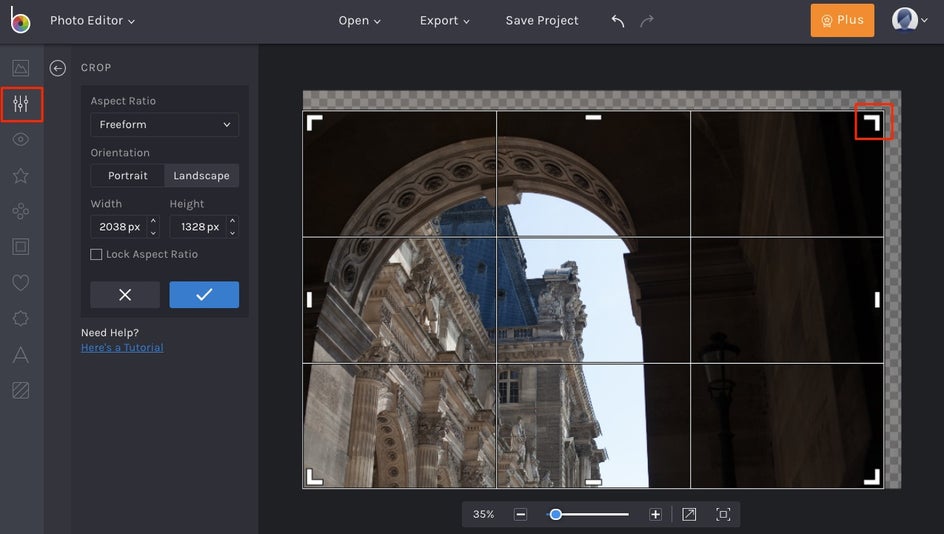The width and height of the screenshot is (944, 534).
Task: Open the Export menu
Action: point(444,21)
